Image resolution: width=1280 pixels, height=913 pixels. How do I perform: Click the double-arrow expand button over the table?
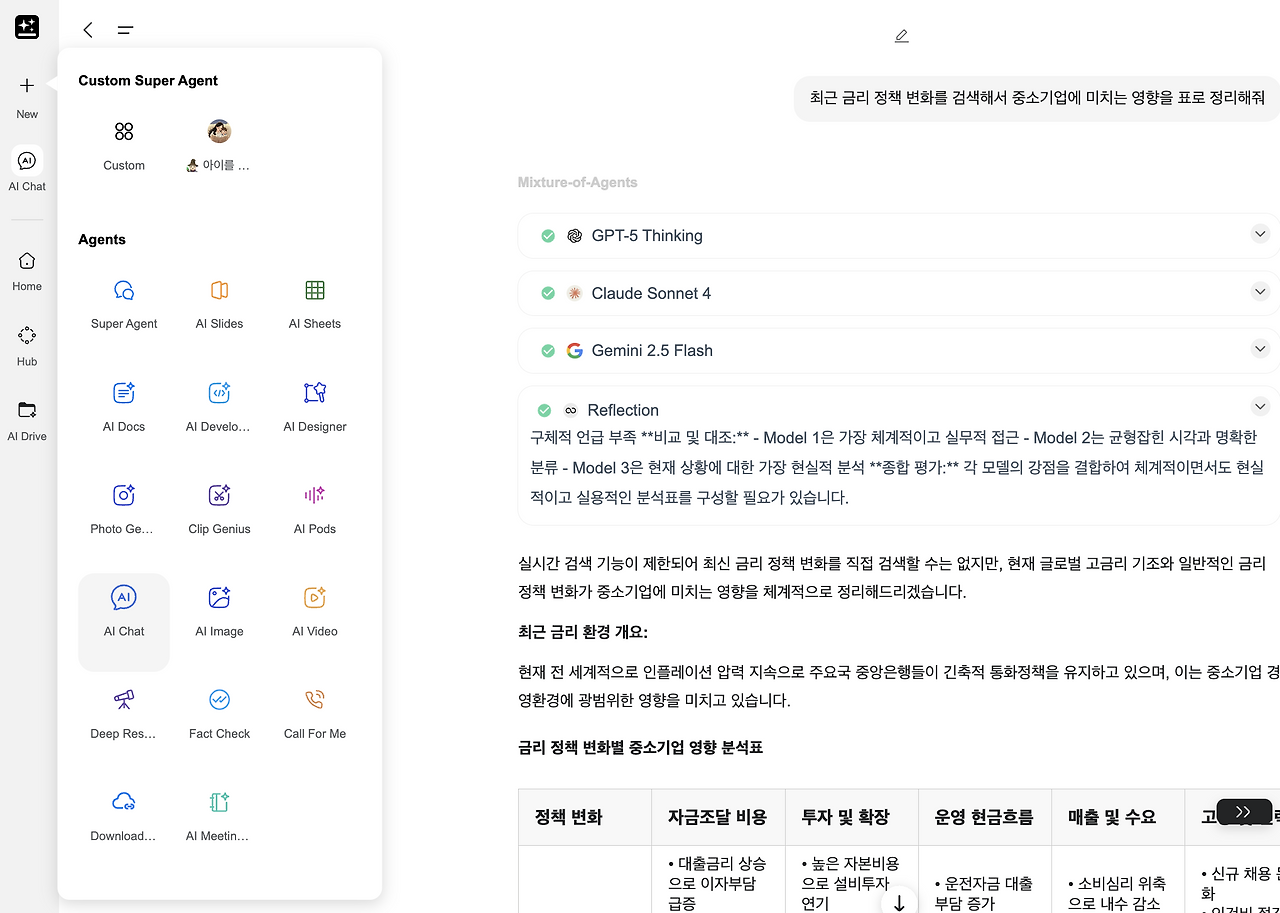[x=1243, y=812]
